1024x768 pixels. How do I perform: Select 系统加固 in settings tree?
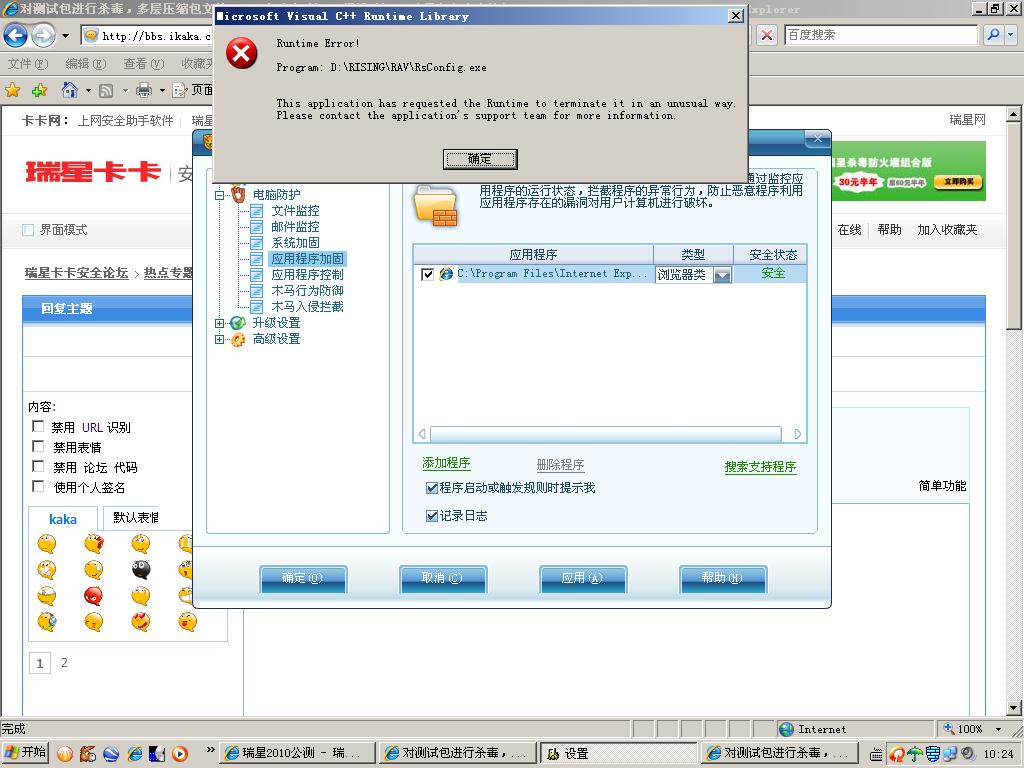point(295,242)
